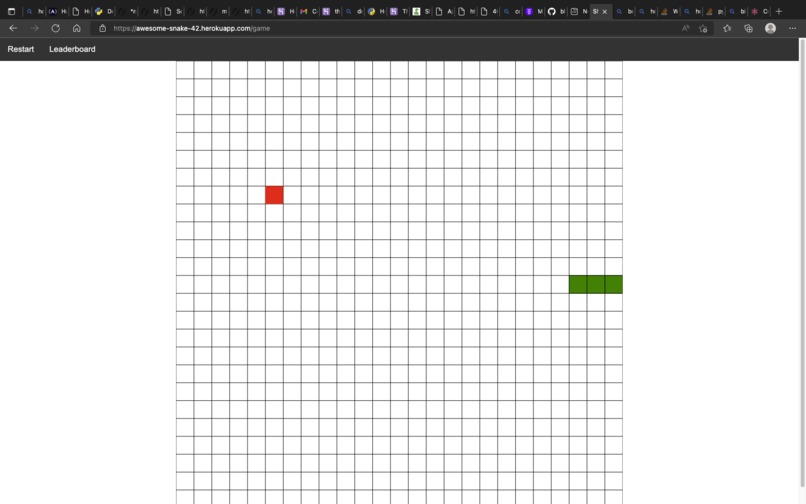The height and width of the screenshot is (504, 806).
Task: Click the address bar URL
Action: (191, 28)
